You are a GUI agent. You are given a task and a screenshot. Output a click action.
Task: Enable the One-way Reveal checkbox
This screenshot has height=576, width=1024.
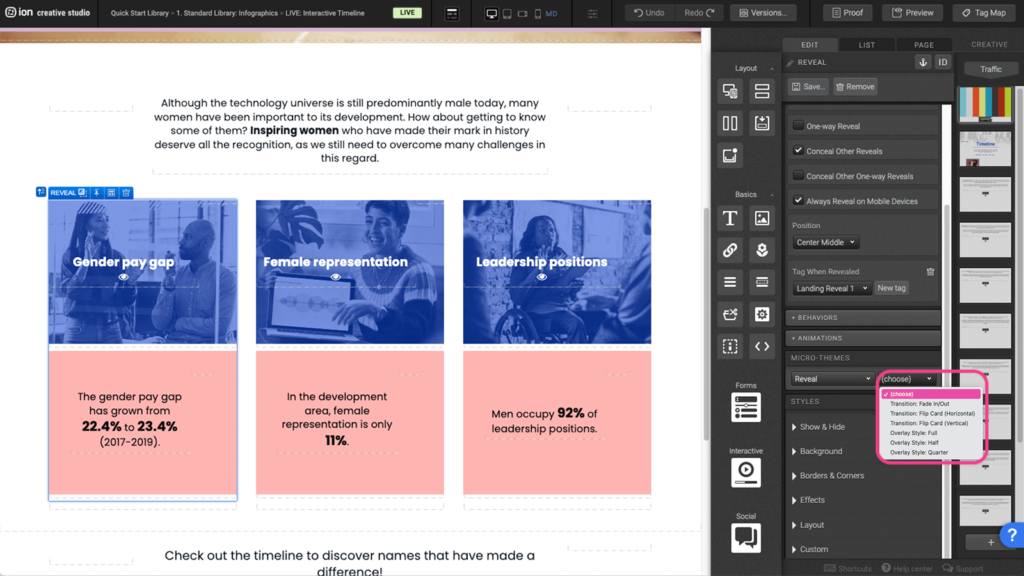pyautogui.click(x=798, y=125)
